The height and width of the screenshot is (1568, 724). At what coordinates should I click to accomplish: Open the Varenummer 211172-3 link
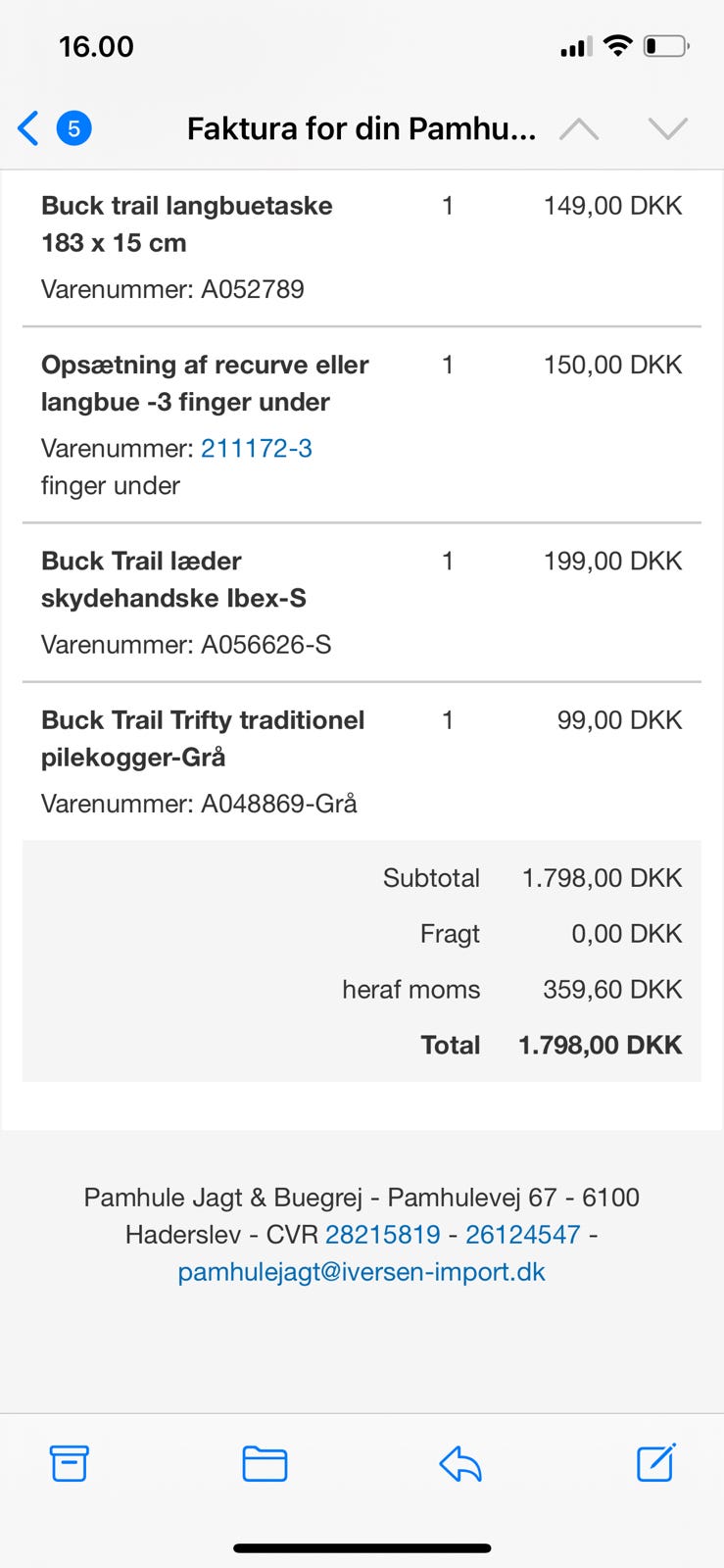tap(257, 448)
